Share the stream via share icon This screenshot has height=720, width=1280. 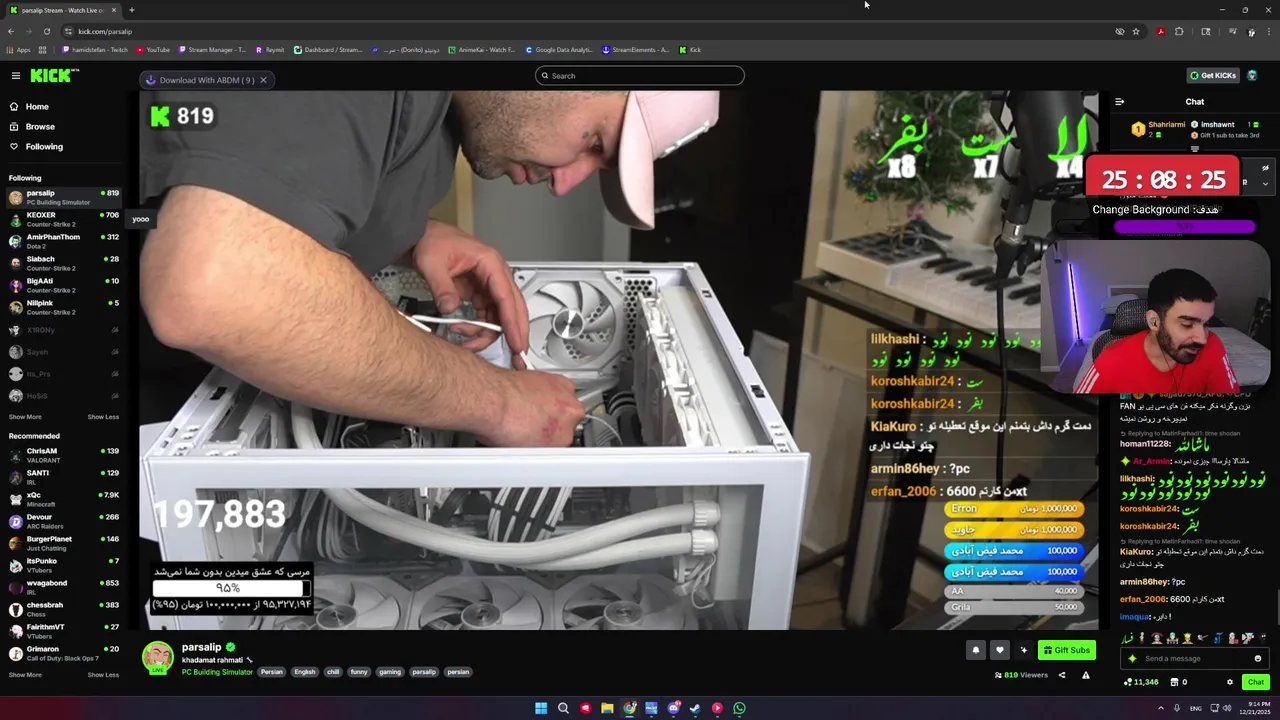(x=1062, y=675)
